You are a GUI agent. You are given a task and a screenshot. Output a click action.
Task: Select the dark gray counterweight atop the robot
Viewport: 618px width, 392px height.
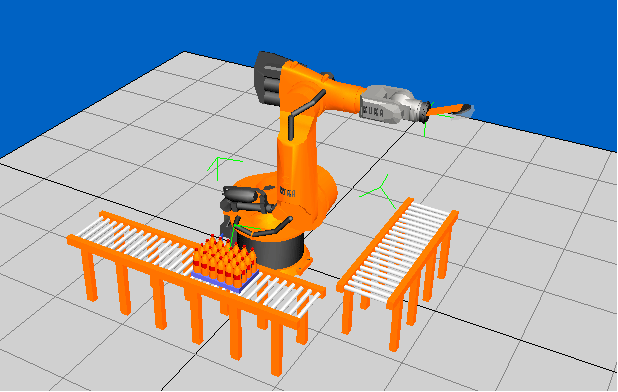pyautogui.click(x=269, y=79)
